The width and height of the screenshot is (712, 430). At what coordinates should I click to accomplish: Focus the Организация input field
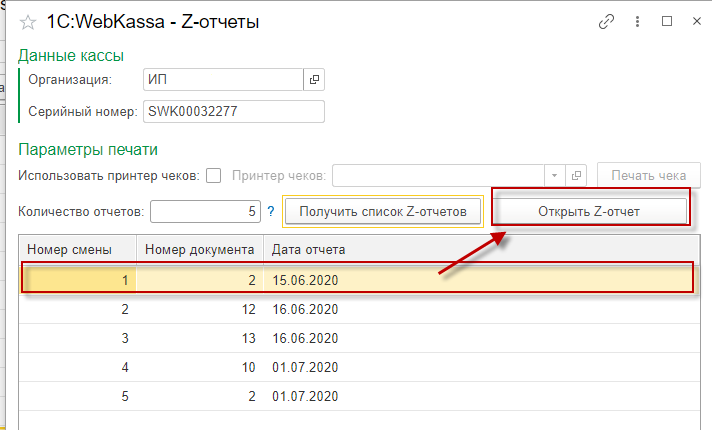[x=223, y=79]
